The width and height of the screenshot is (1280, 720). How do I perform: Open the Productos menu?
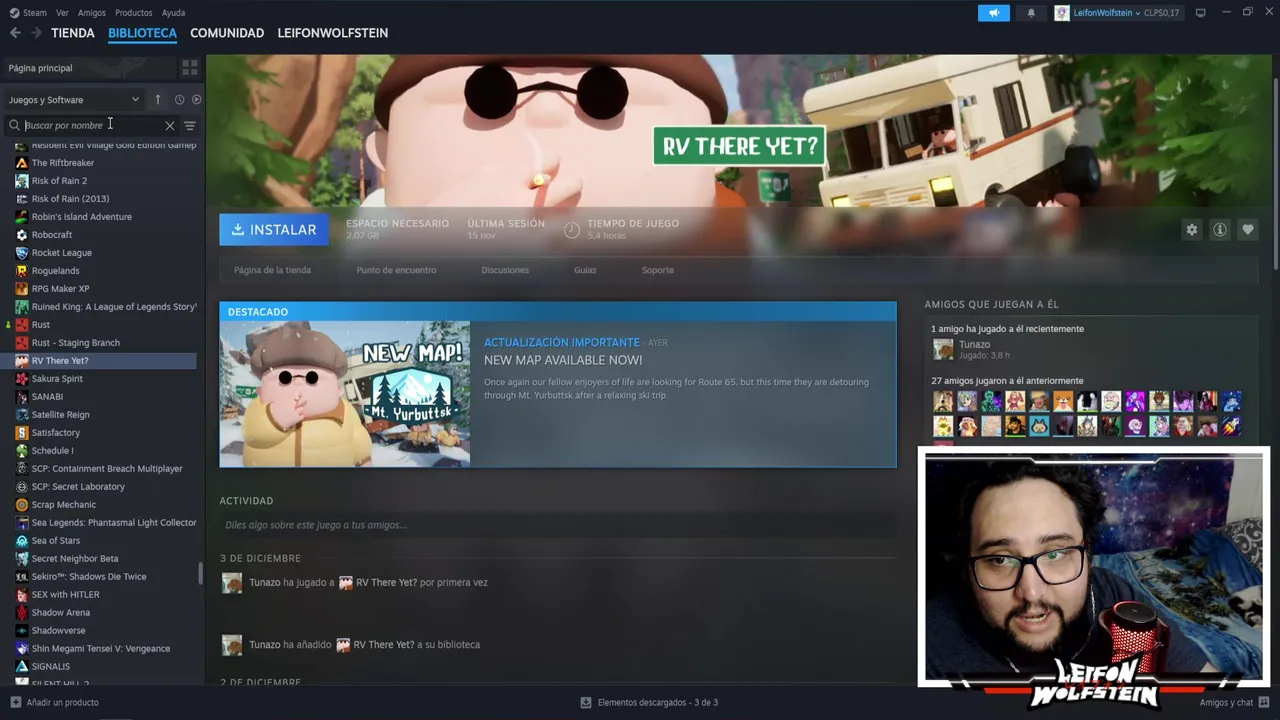[x=133, y=13]
